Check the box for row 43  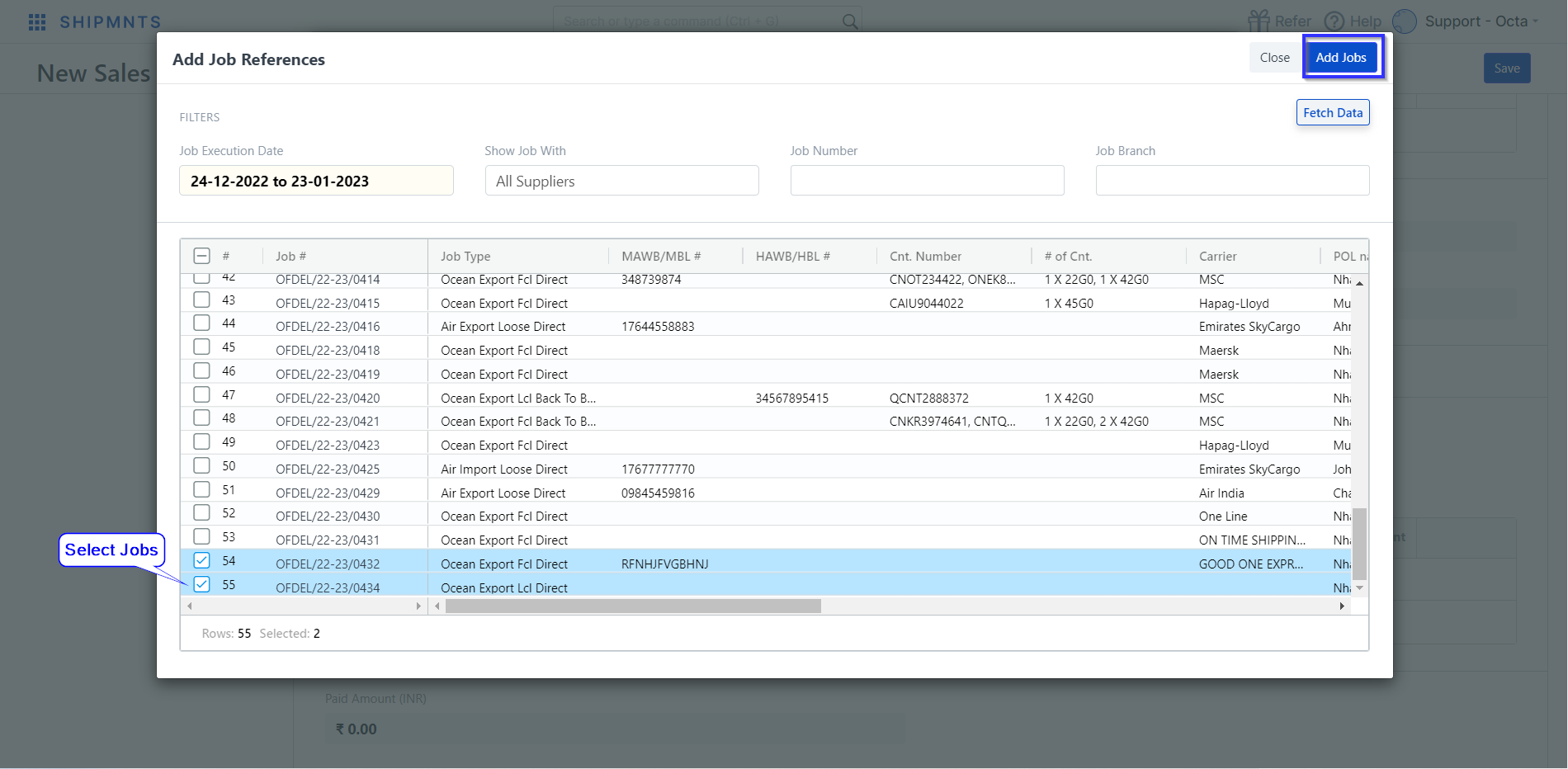pos(201,300)
